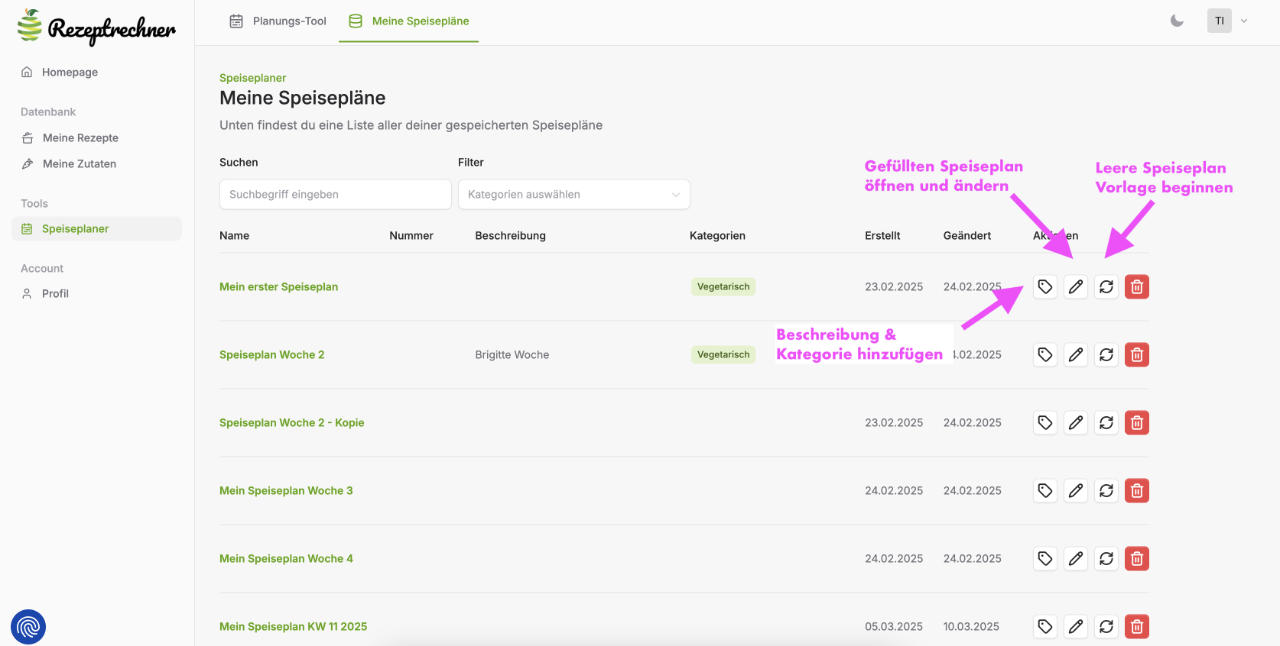Open the Speiseplan Woche 2 - Kopie link

tap(292, 423)
